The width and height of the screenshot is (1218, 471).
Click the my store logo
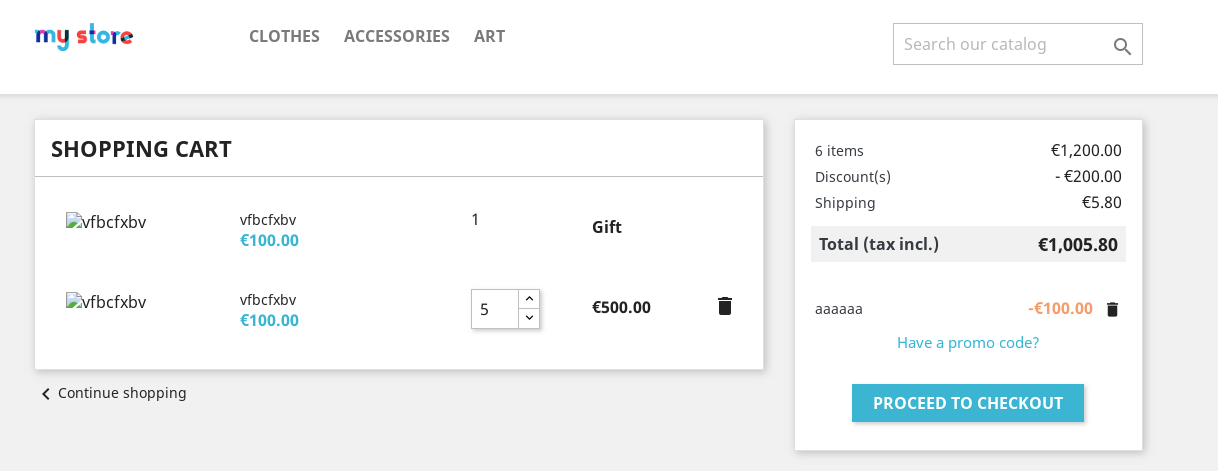point(84,37)
